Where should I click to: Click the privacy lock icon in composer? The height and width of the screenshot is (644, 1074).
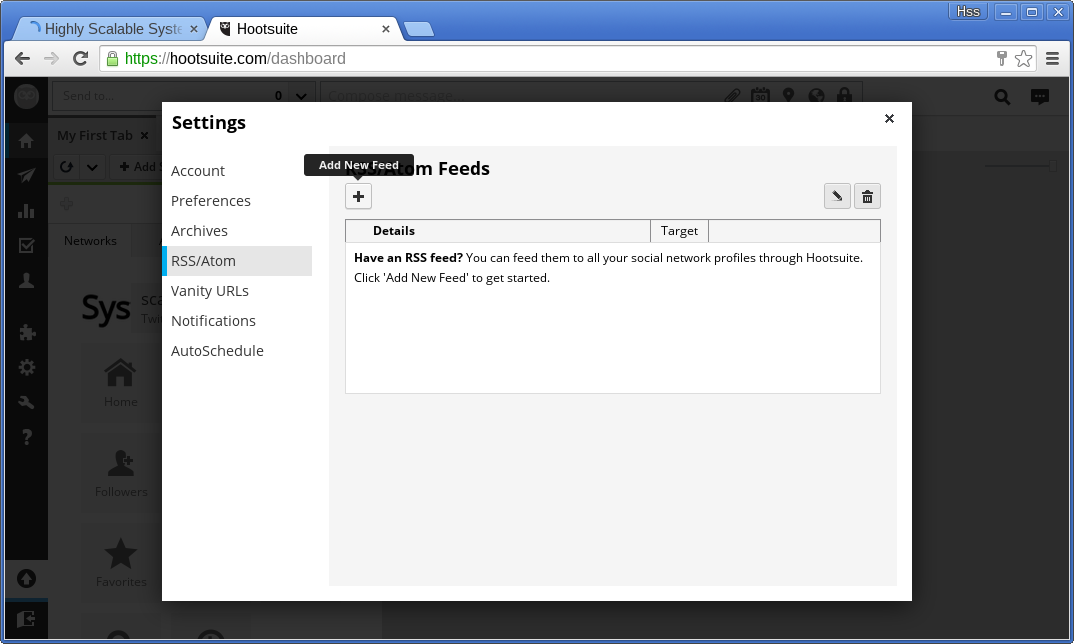click(845, 96)
